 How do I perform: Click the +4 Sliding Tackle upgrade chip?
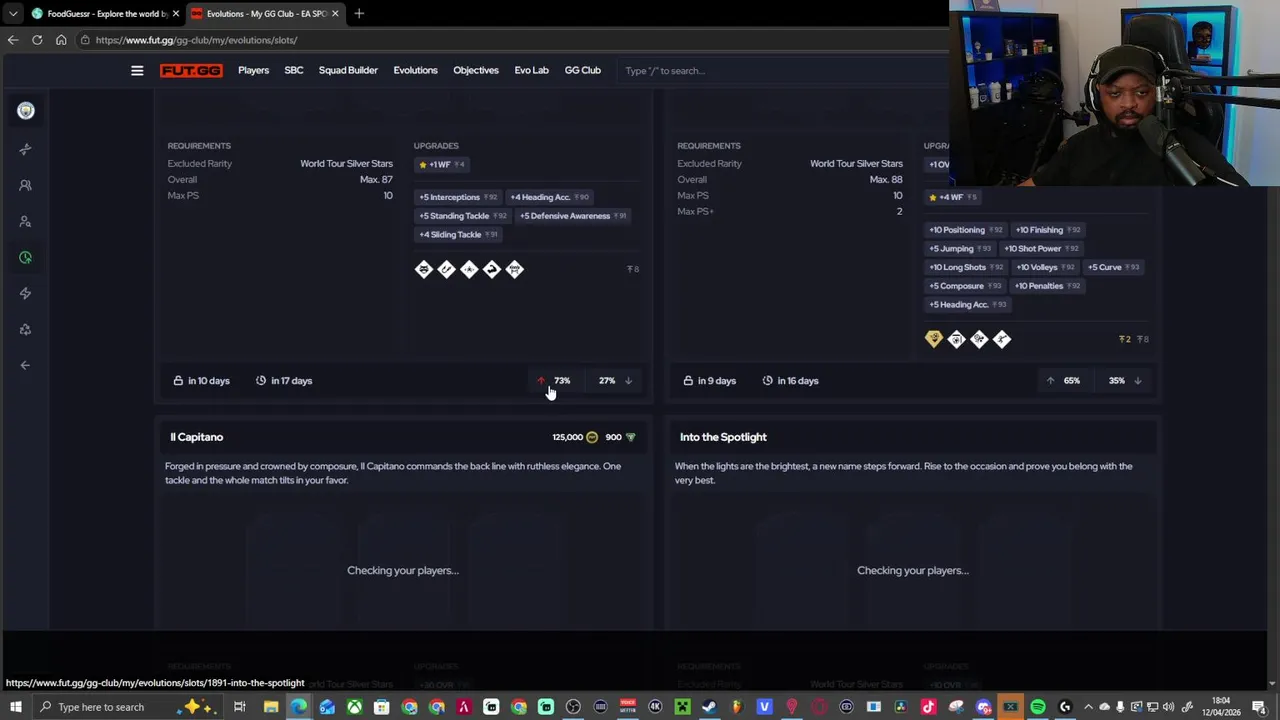coord(458,235)
